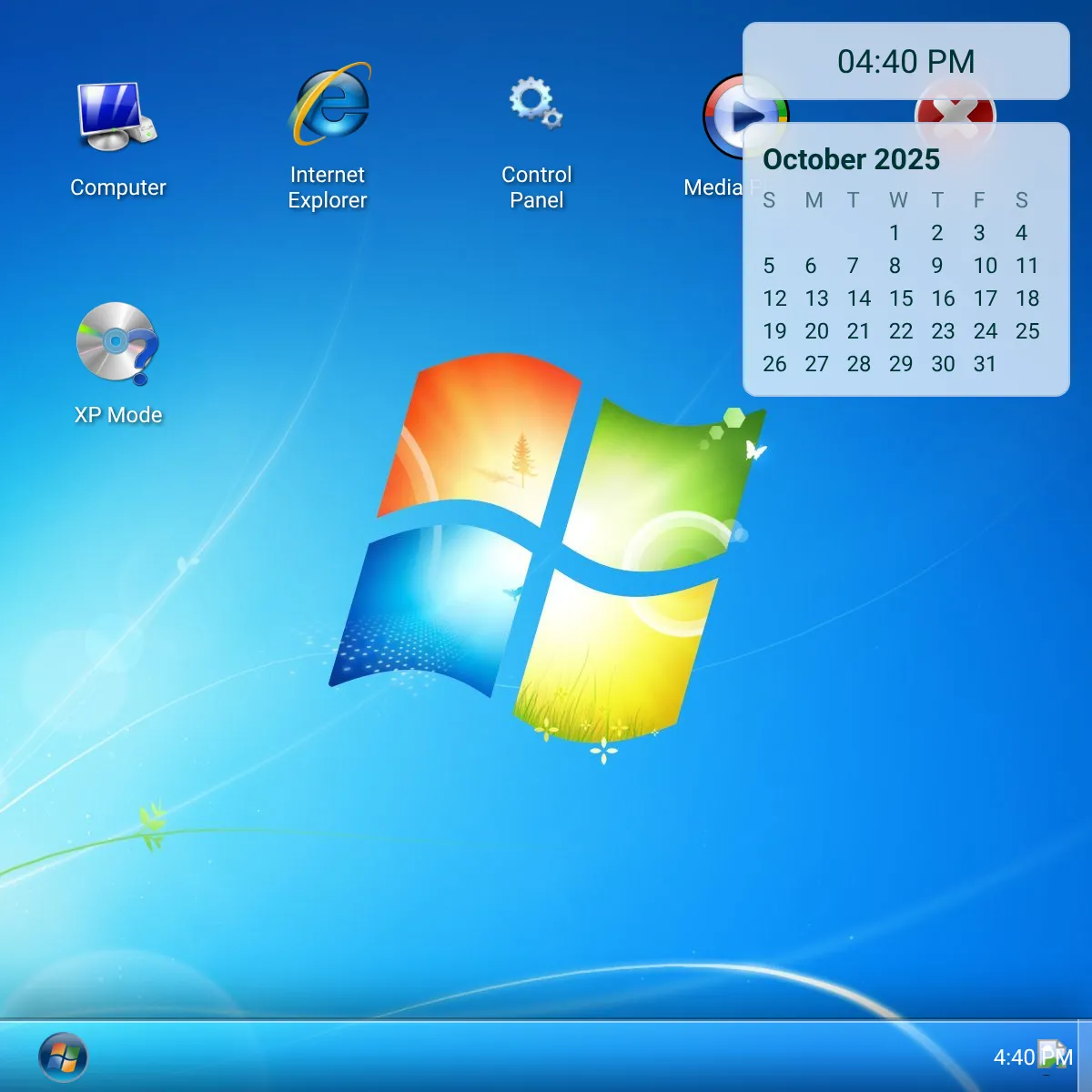Select October 31 on the calendar

[x=985, y=364]
